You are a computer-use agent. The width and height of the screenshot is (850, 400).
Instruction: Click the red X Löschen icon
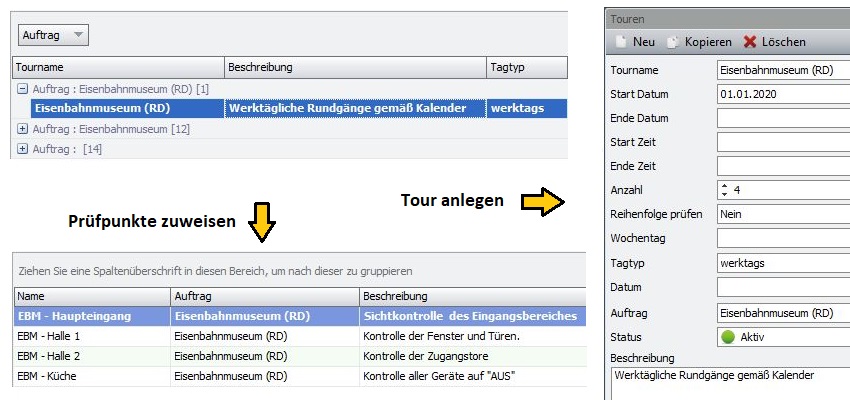750,42
